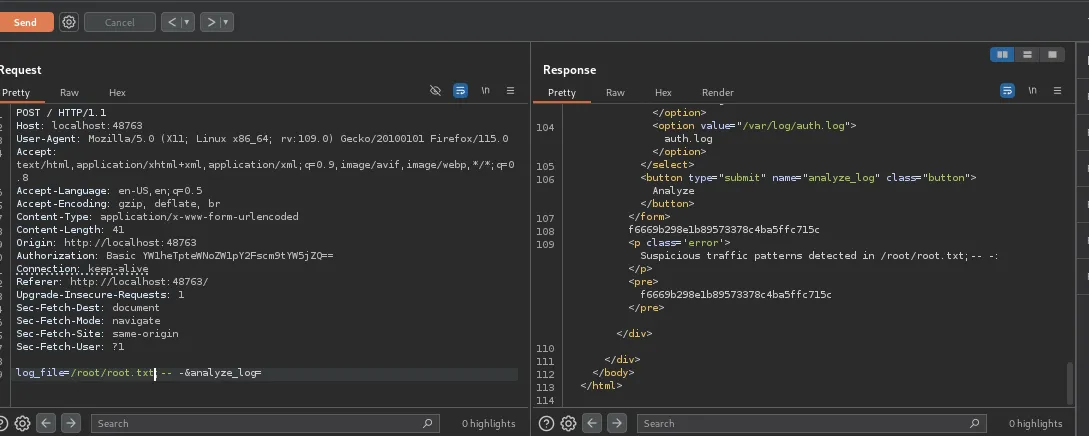
Task: Open Response panel hamburger menu
Action: [1058, 91]
